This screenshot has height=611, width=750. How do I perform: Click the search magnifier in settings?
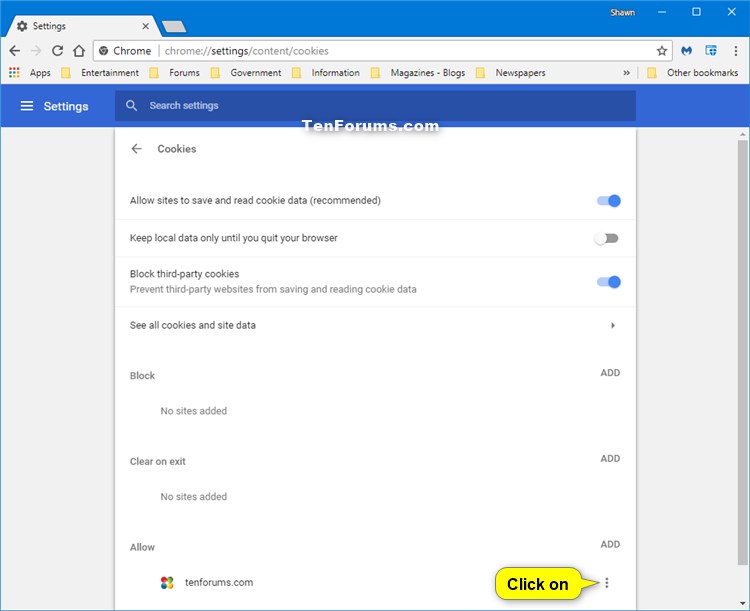pos(132,106)
